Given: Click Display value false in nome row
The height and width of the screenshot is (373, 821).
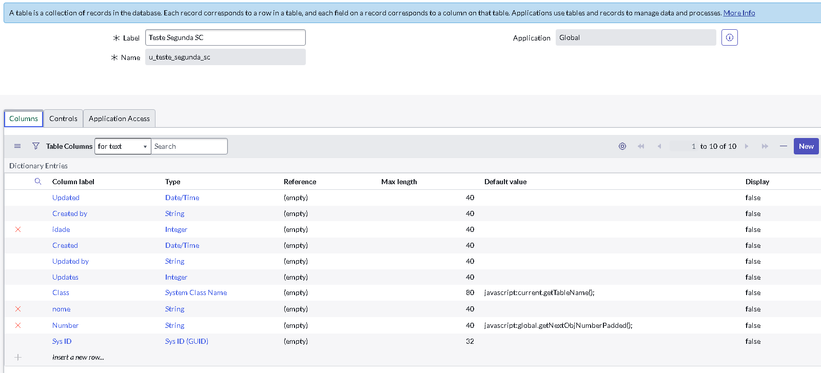Looking at the screenshot, I should pos(753,309).
